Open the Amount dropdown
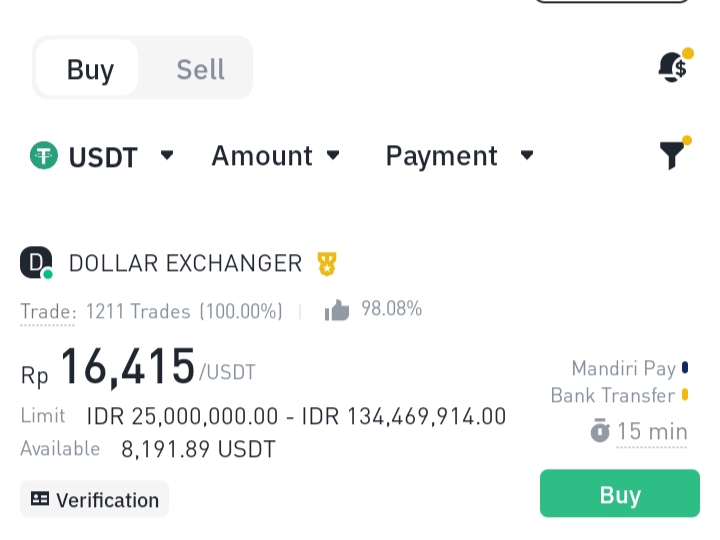The image size is (720, 540). (x=276, y=156)
